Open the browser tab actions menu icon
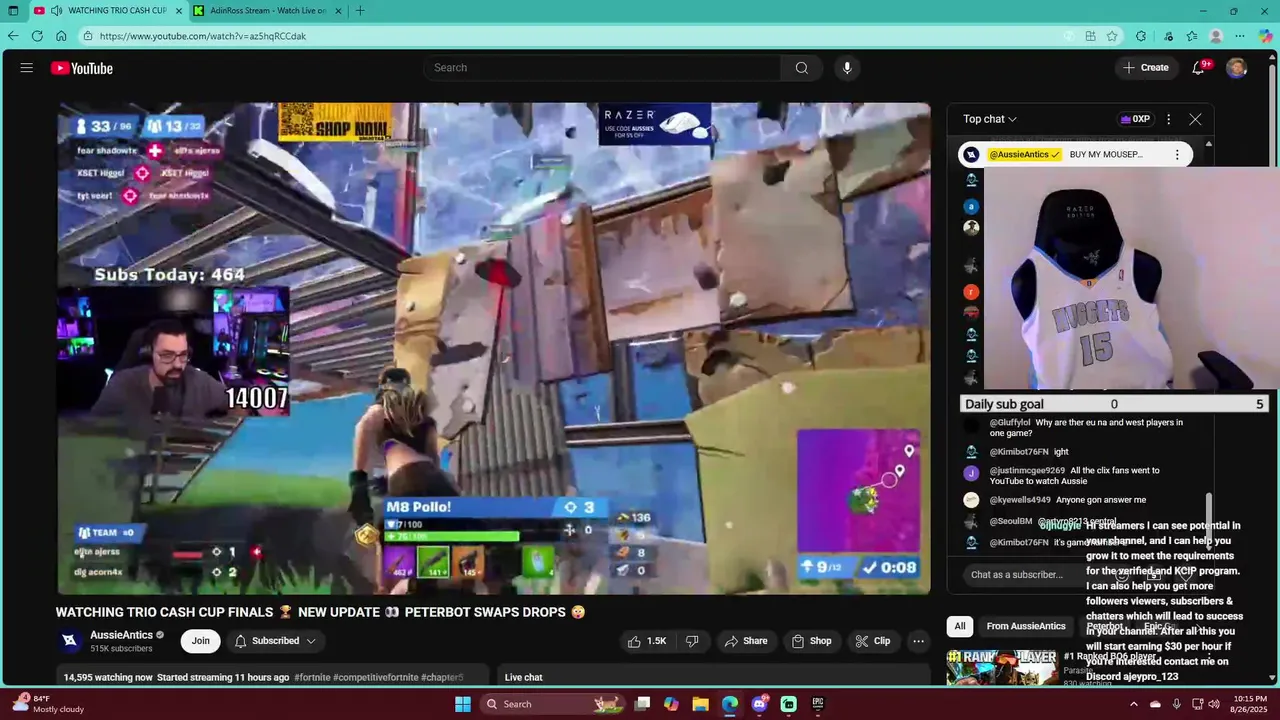The width and height of the screenshot is (1280, 720). (x=13, y=11)
